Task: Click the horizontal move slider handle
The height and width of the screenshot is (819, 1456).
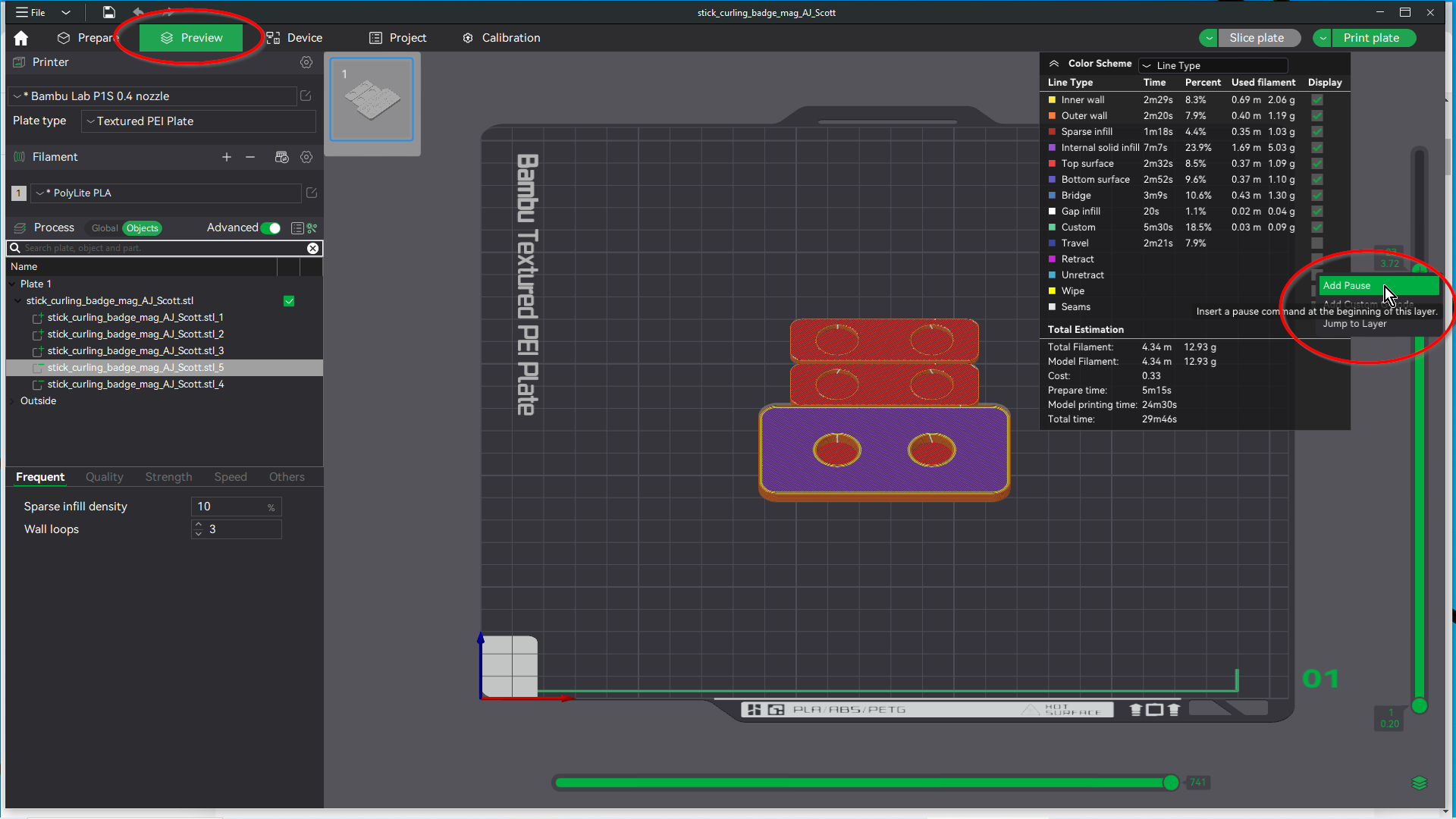Action: click(1171, 783)
